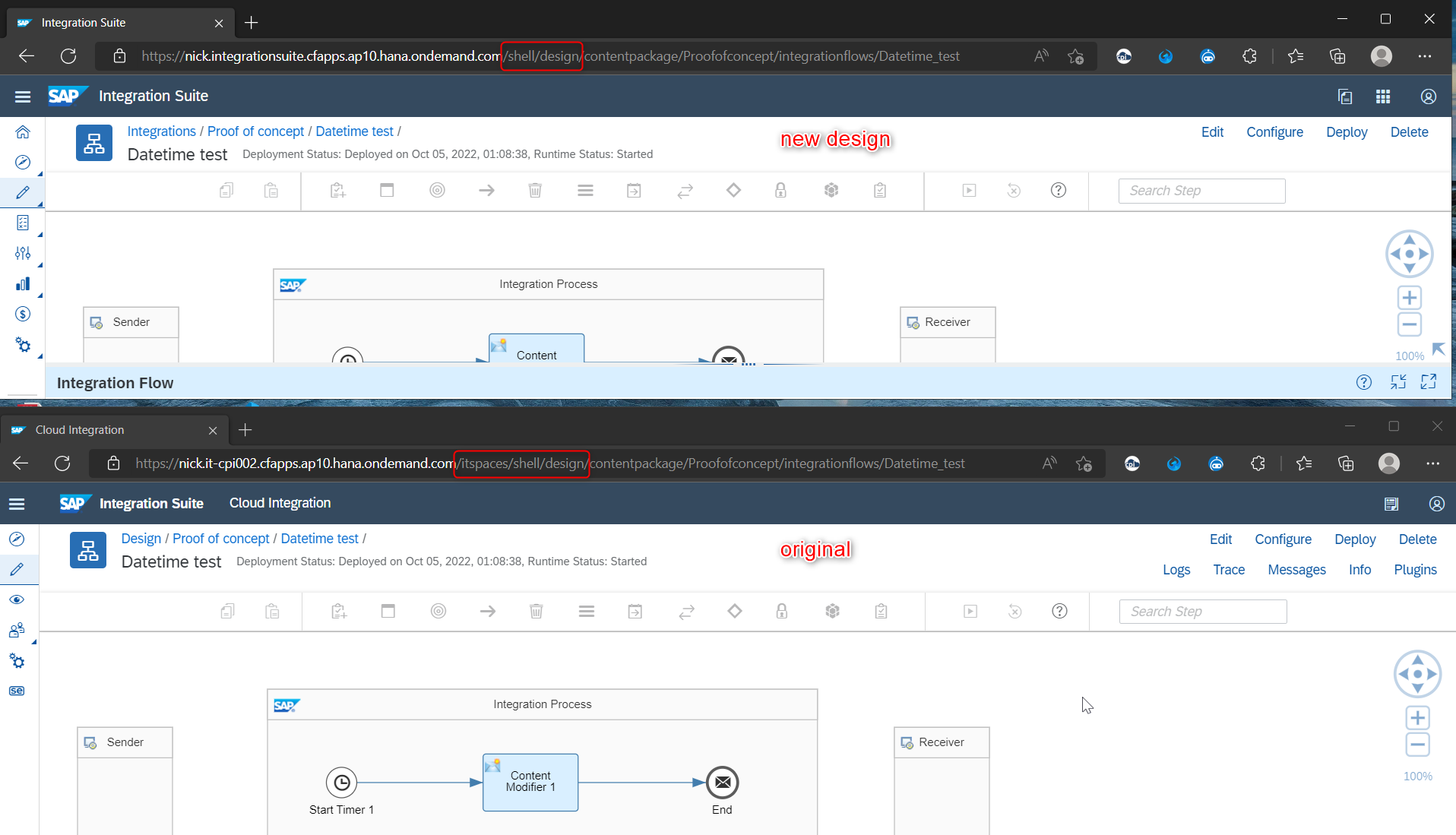The height and width of the screenshot is (835, 1456).
Task: Open the Discover compass icon in sidebar
Action: (x=23, y=161)
